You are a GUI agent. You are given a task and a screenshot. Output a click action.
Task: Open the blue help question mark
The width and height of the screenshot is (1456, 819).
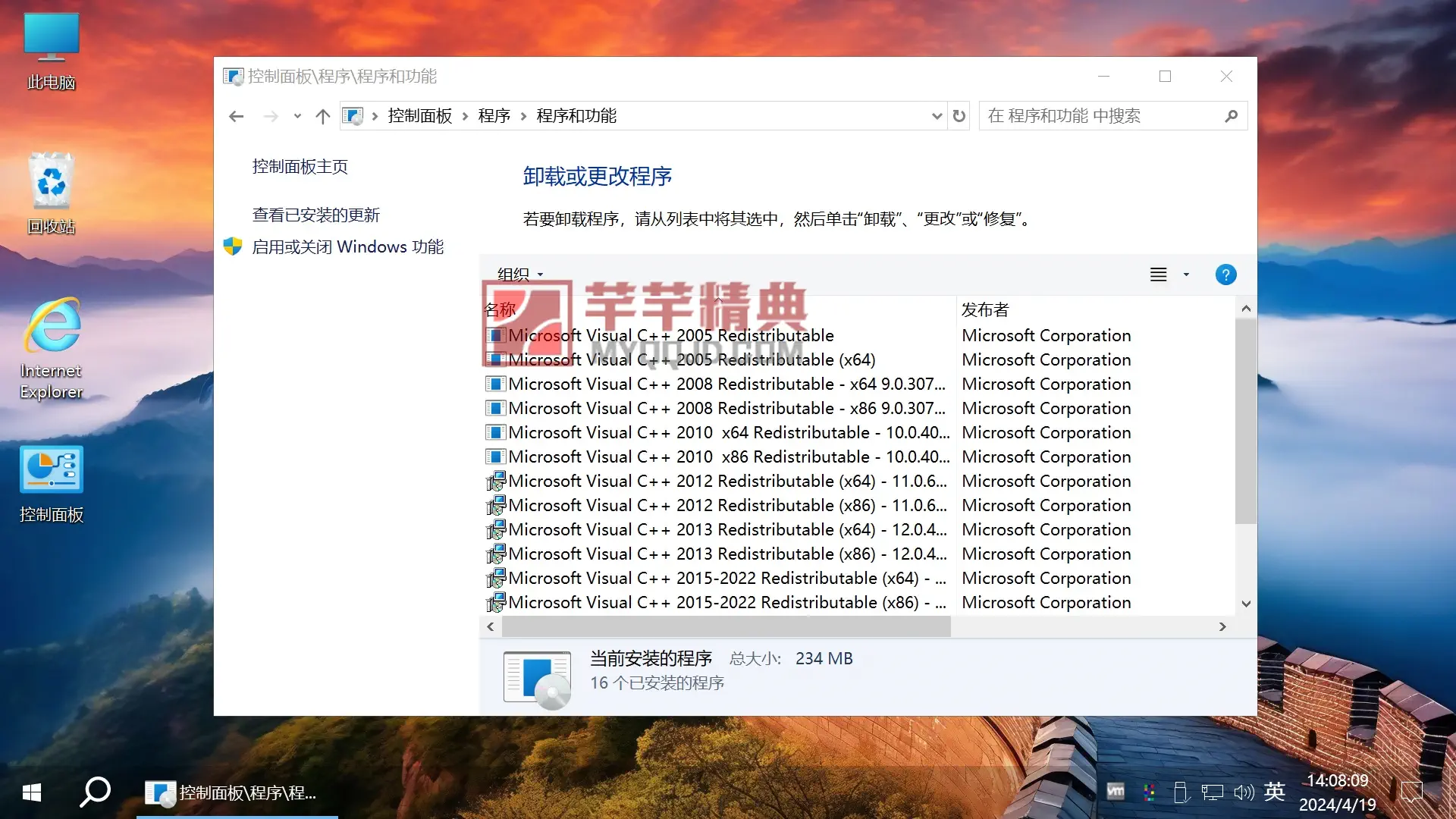point(1225,275)
